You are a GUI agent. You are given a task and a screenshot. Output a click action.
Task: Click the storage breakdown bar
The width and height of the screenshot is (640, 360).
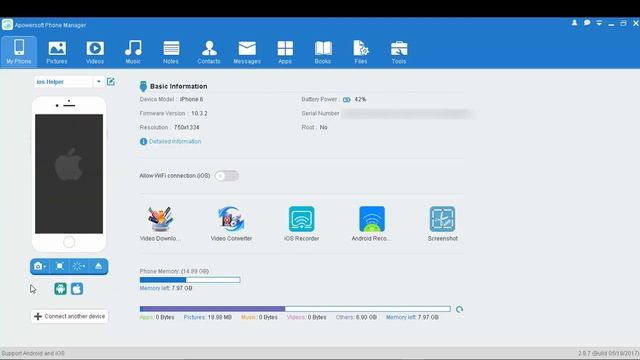295,309
